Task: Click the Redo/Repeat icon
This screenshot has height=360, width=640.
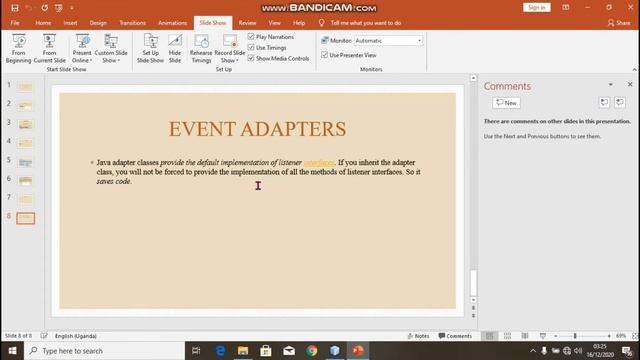Action: [44, 8]
